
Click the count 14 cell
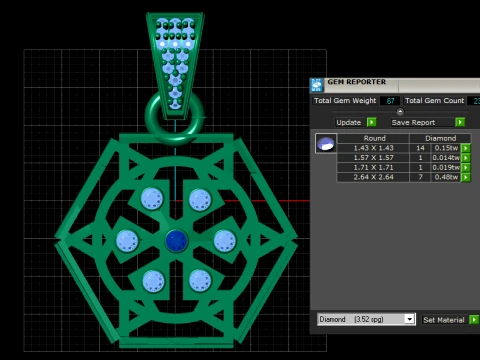click(x=420, y=148)
